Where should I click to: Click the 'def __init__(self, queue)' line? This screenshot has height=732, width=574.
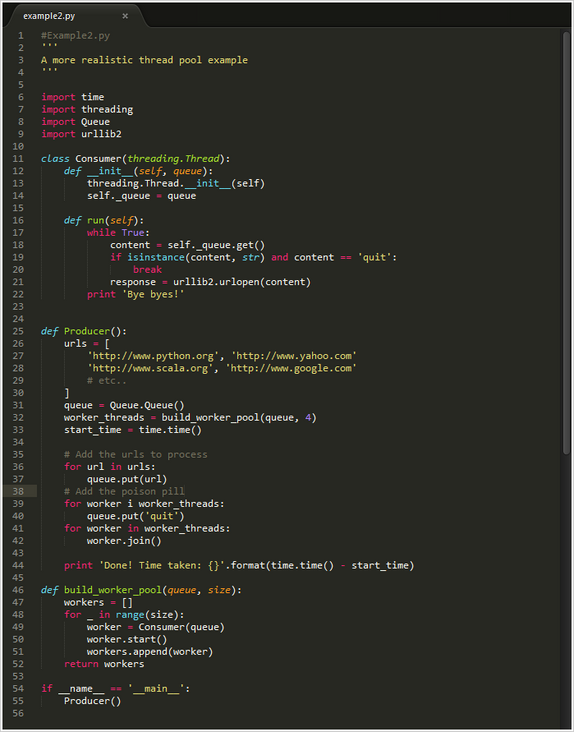(x=138, y=171)
